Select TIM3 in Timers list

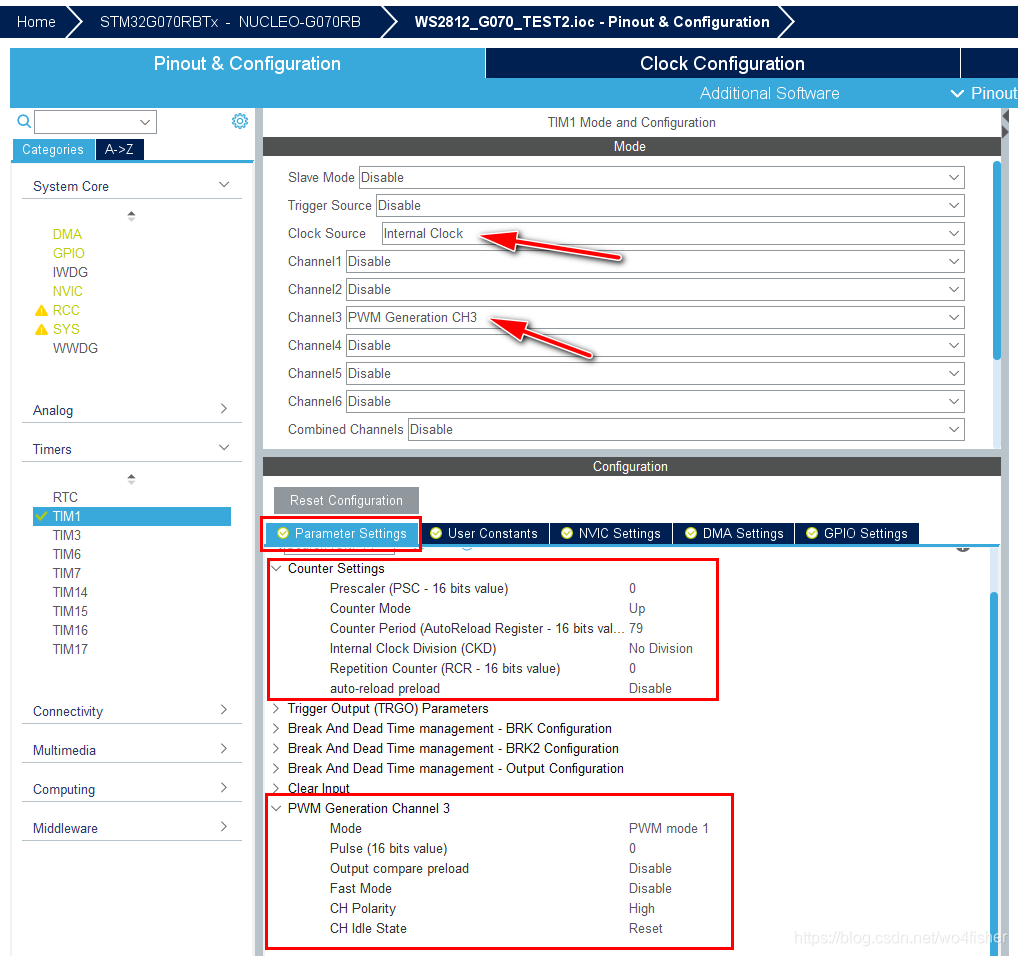tap(67, 535)
